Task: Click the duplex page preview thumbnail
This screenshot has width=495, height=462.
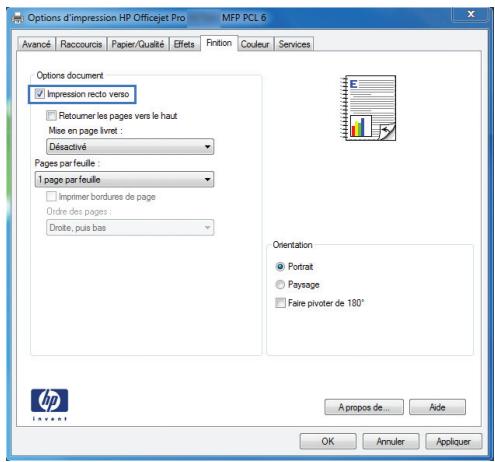Action: click(x=368, y=108)
